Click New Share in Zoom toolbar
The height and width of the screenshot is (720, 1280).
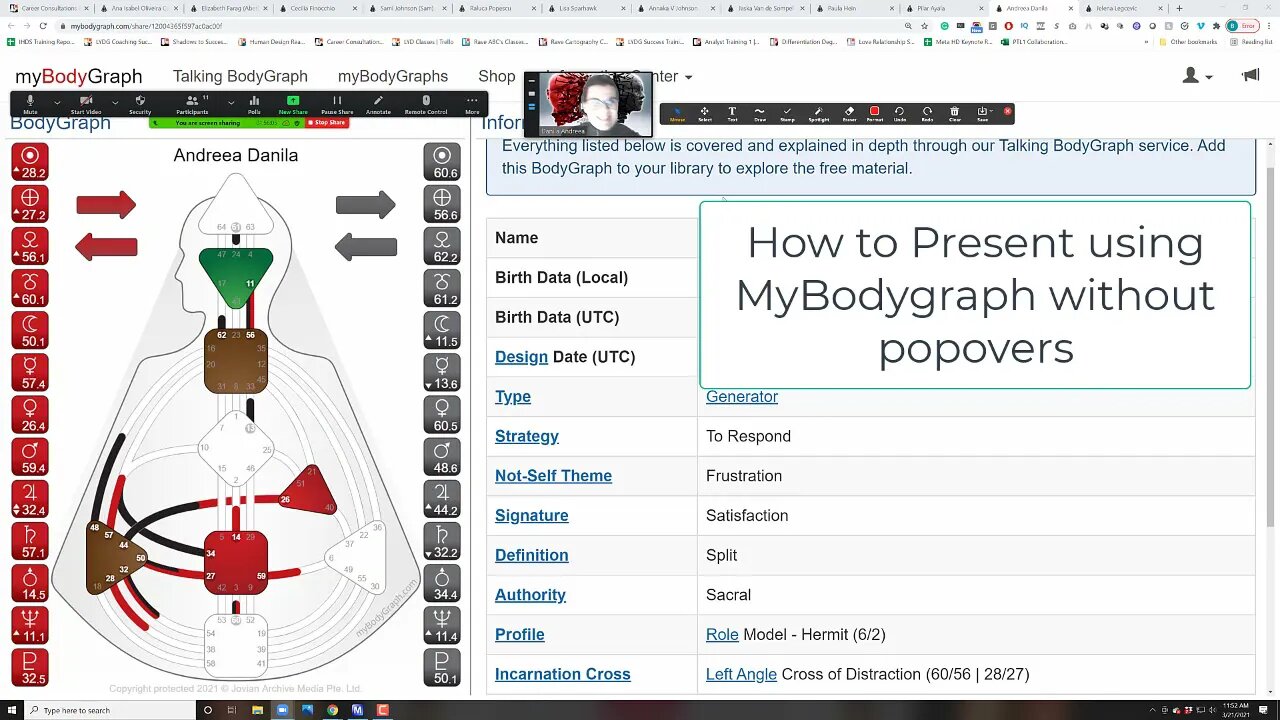293,104
